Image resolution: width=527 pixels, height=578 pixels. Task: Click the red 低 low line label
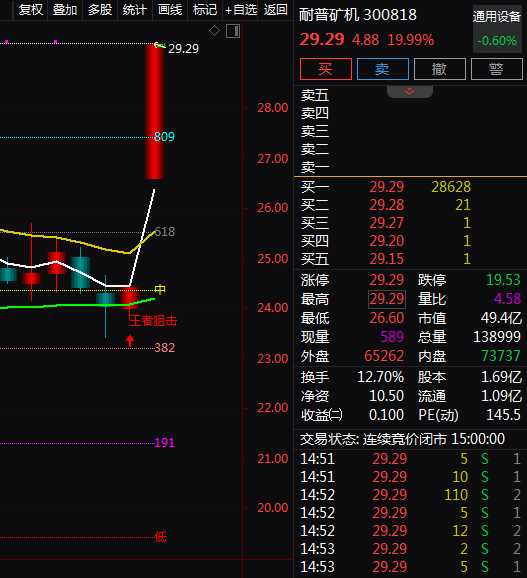(x=160, y=537)
